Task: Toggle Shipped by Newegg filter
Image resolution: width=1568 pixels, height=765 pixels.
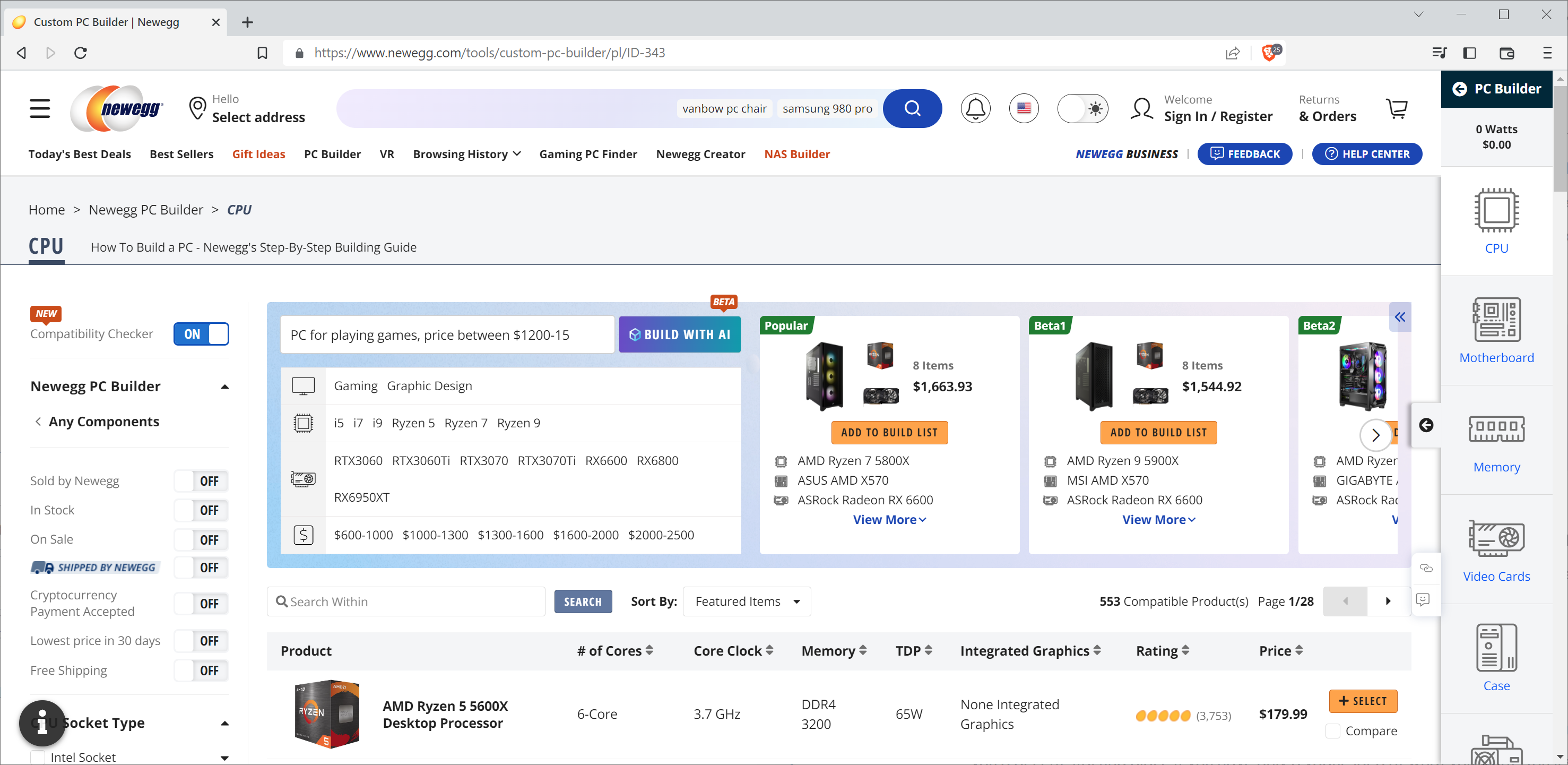Action: tap(201, 568)
